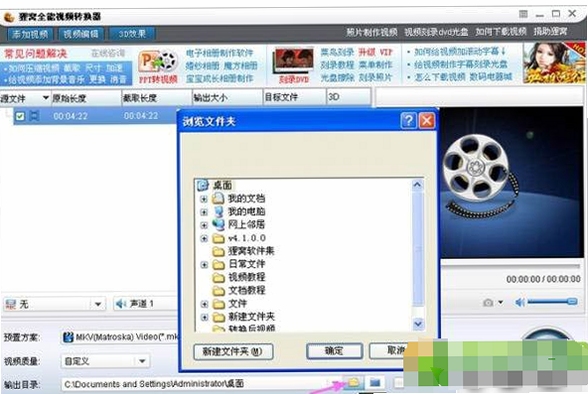Click the subtitle icon beside 无

tap(10, 304)
